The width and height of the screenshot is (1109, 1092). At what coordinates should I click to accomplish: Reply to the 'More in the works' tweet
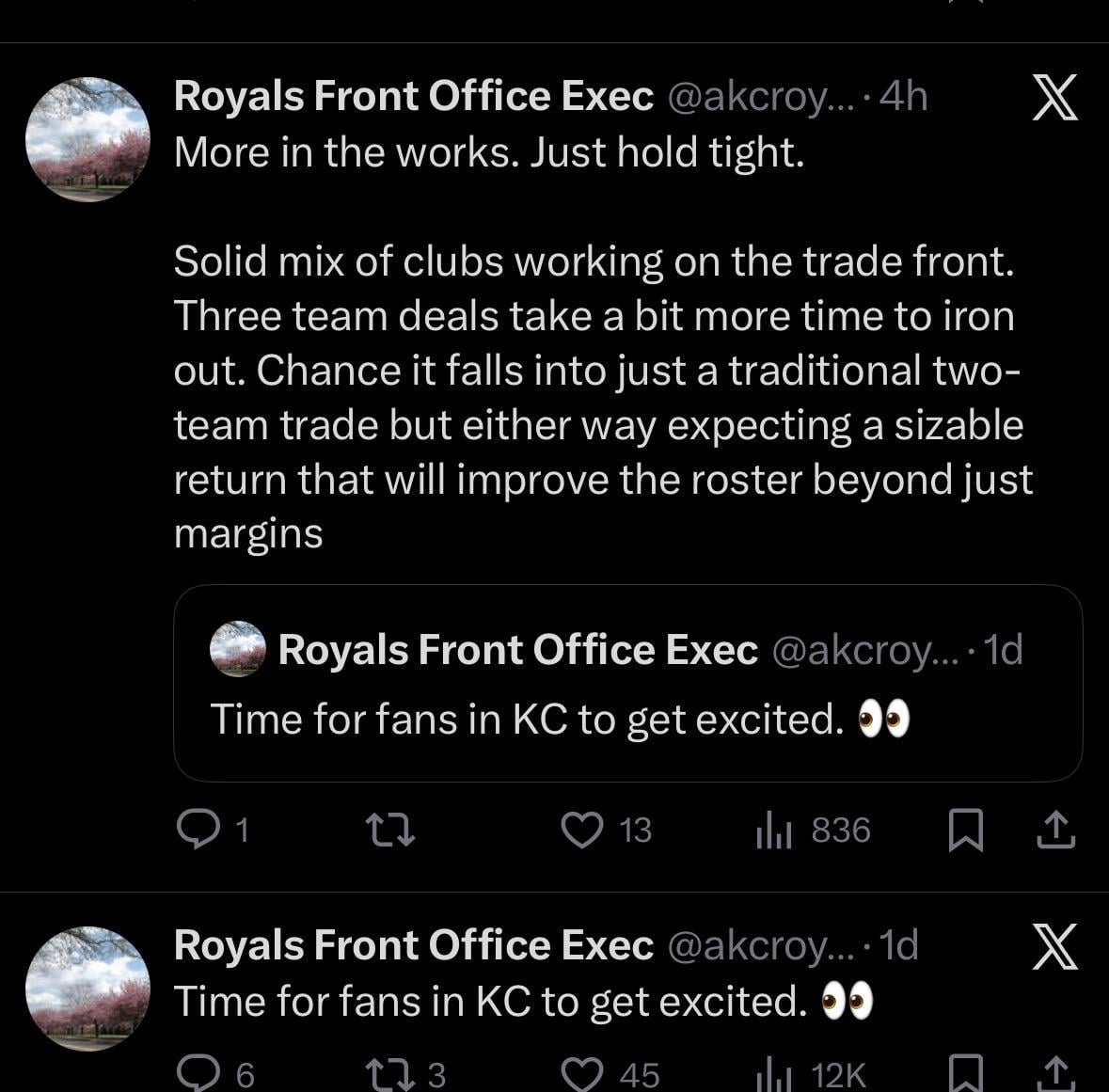tap(198, 830)
